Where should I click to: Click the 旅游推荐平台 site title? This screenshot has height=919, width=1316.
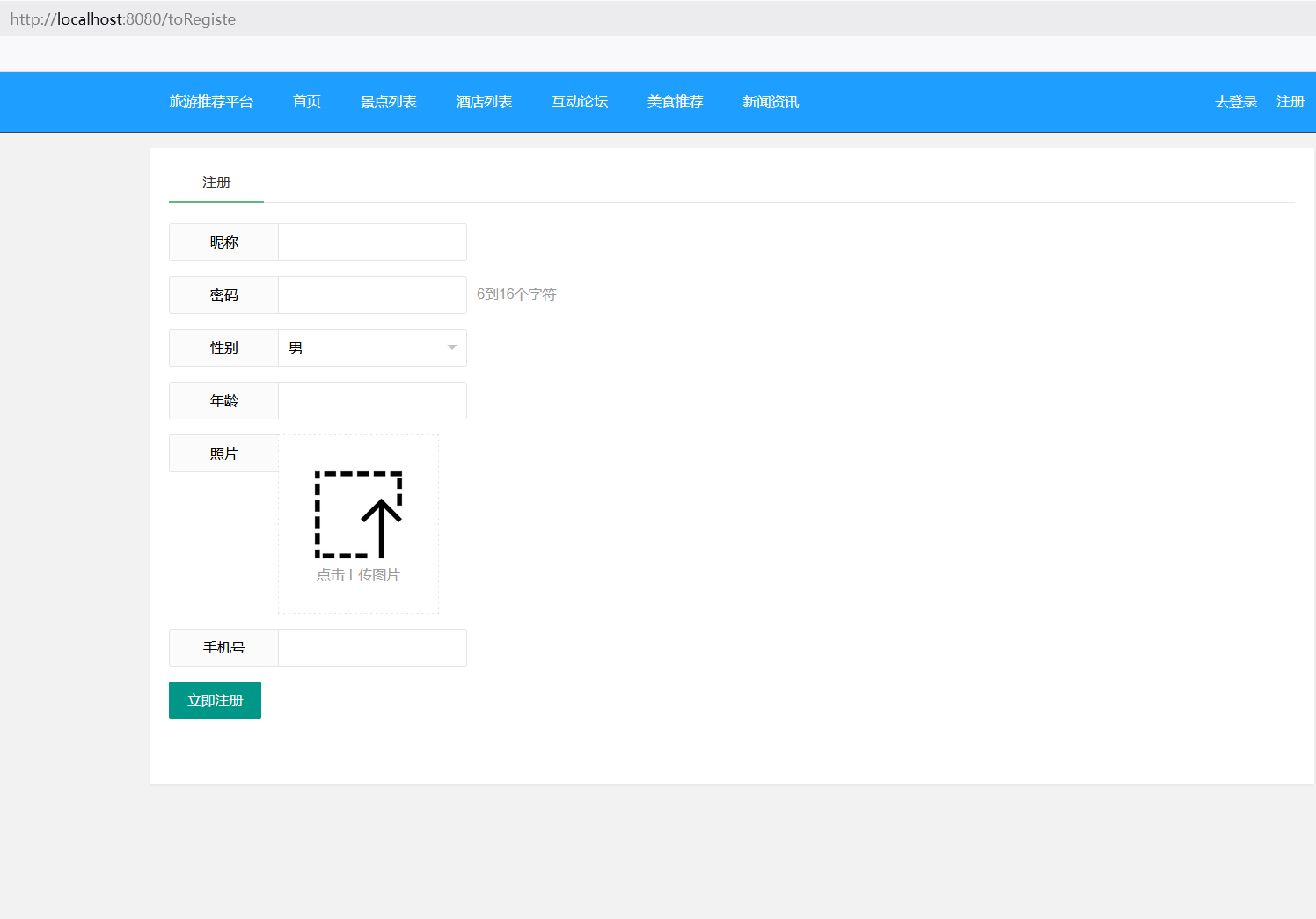coord(211,102)
